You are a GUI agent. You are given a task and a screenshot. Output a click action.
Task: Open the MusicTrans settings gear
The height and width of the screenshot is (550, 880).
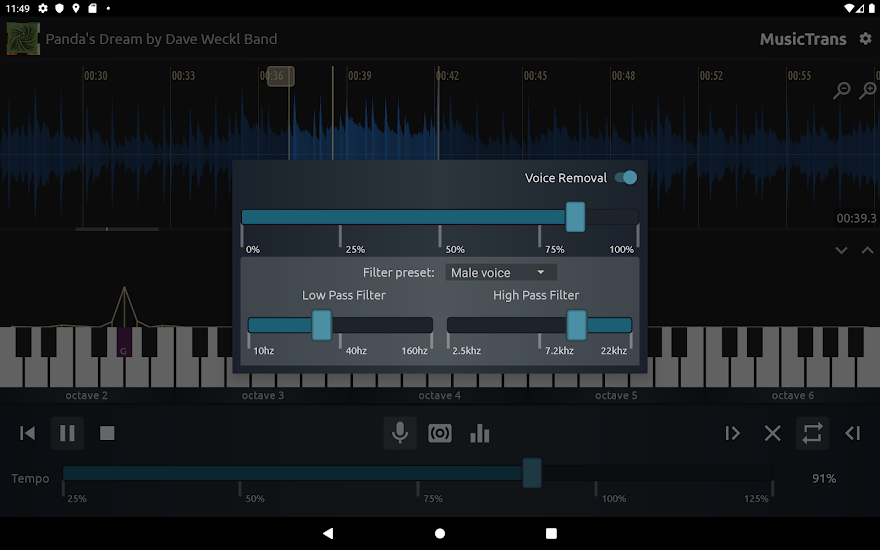click(865, 39)
